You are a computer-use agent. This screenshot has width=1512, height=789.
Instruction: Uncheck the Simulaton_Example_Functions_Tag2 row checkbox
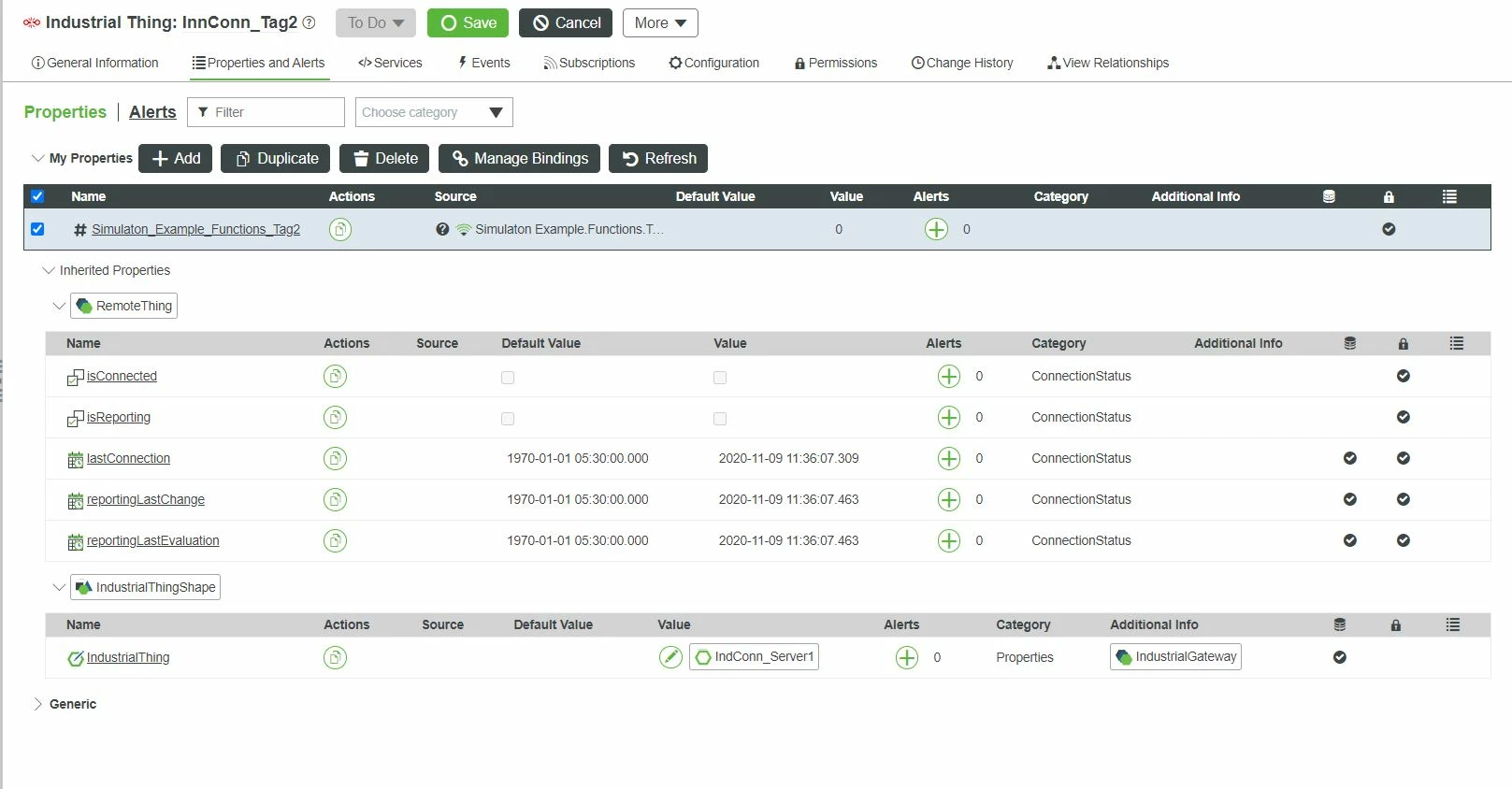37,229
